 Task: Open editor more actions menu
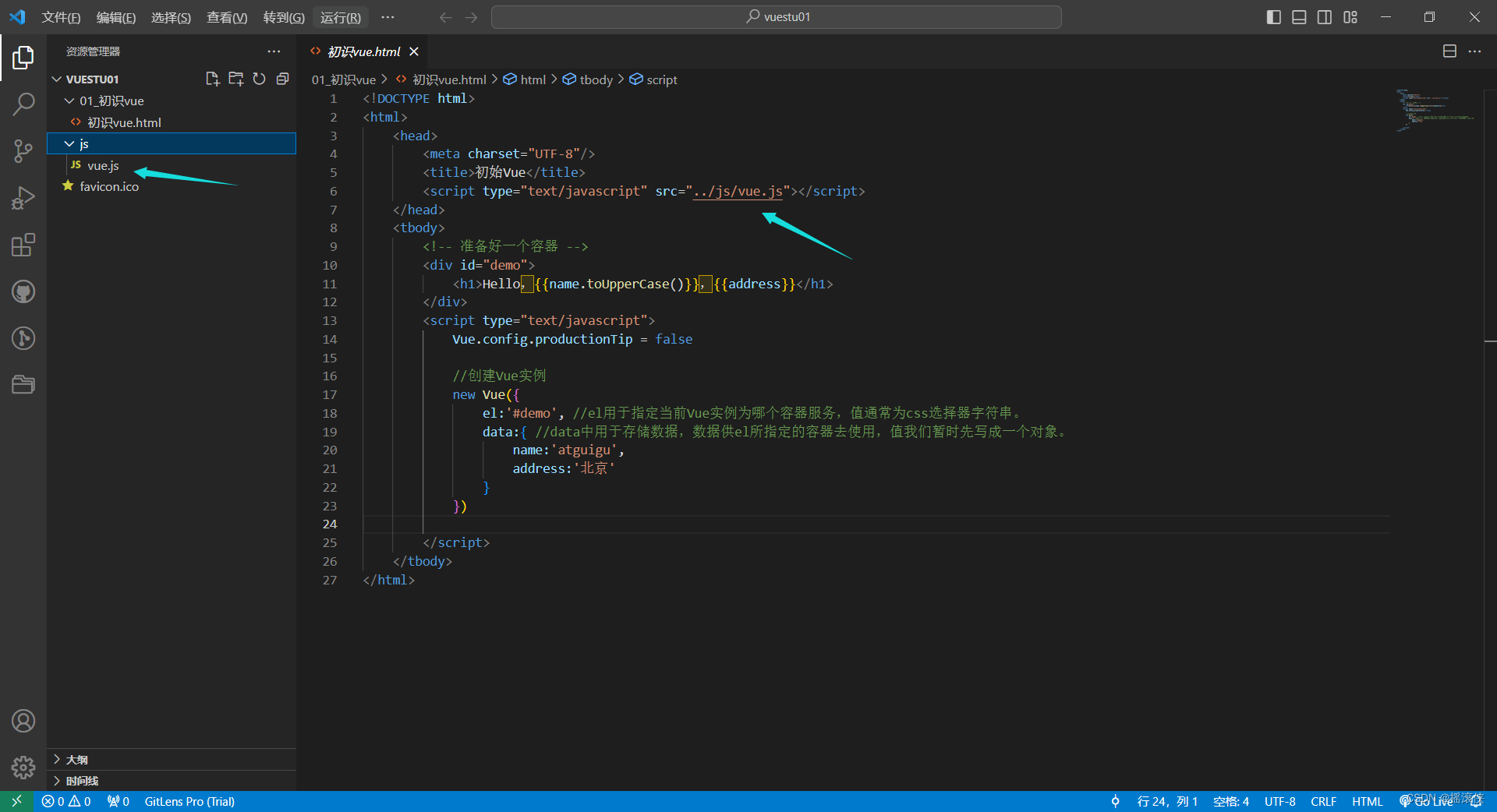1474,51
